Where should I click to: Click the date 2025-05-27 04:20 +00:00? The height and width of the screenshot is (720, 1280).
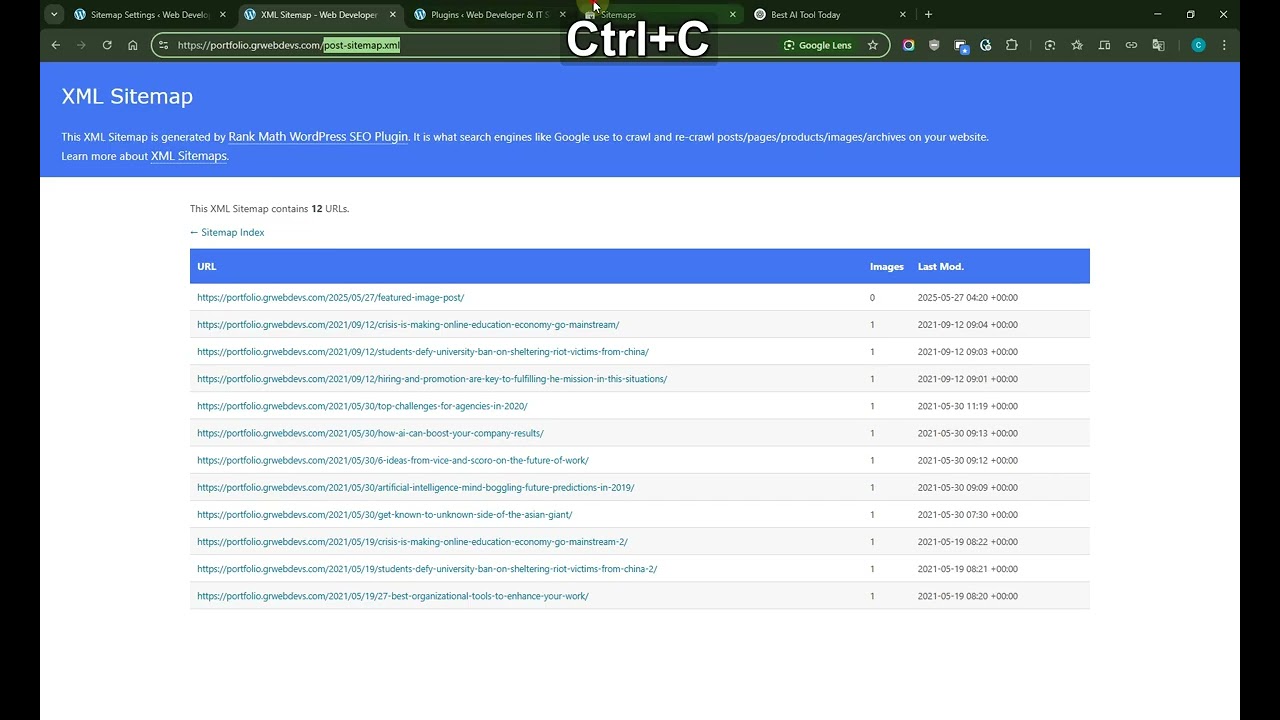click(968, 297)
